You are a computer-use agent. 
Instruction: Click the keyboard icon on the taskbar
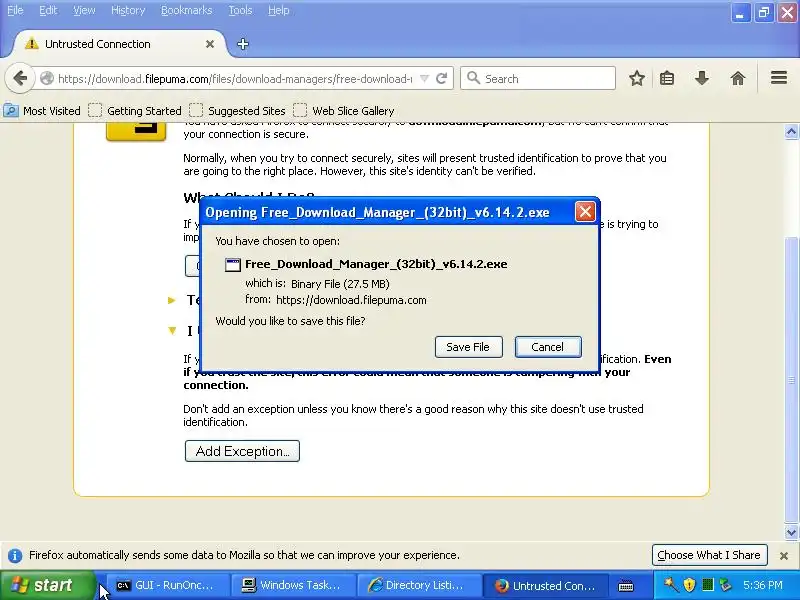coord(626,586)
